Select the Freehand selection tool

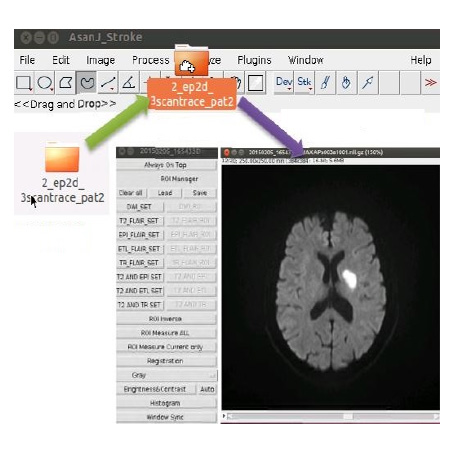point(87,83)
